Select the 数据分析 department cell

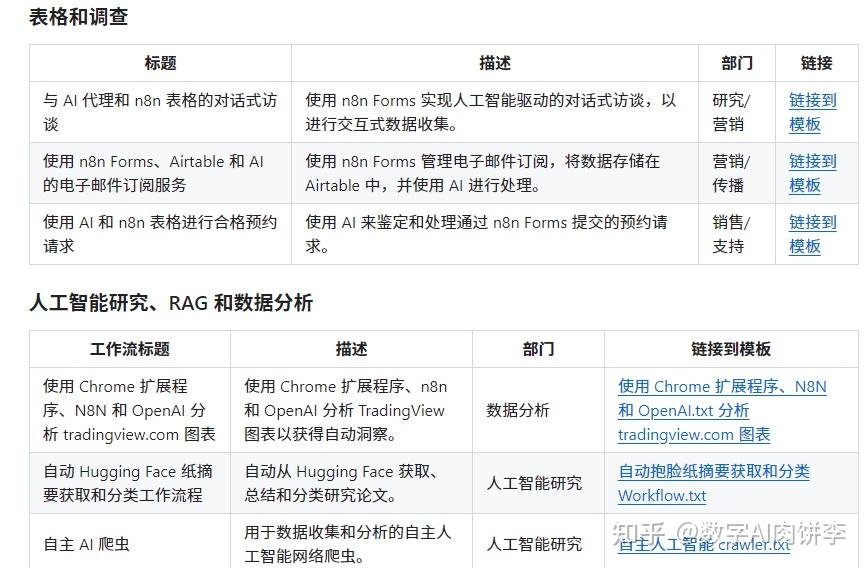(x=538, y=410)
